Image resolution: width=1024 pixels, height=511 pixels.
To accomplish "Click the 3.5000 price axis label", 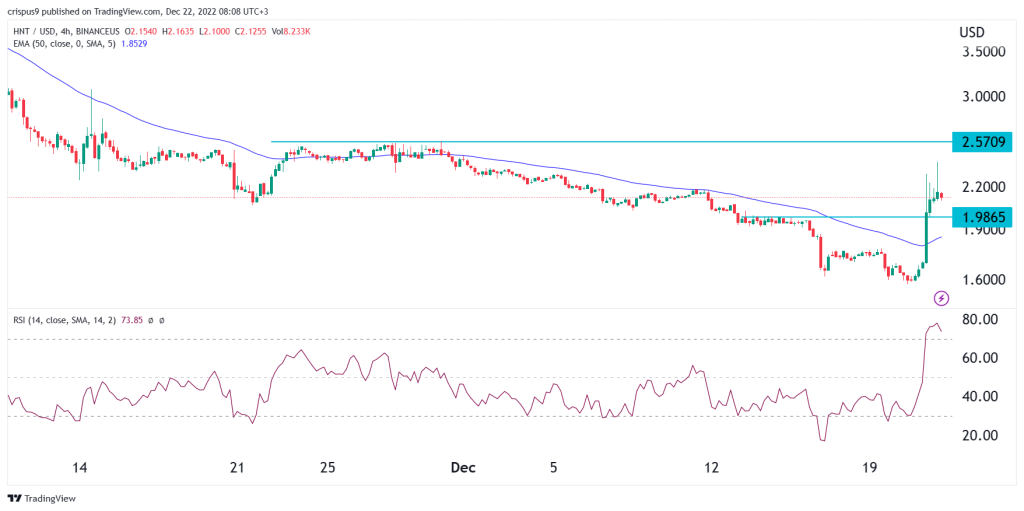I will click(x=982, y=52).
